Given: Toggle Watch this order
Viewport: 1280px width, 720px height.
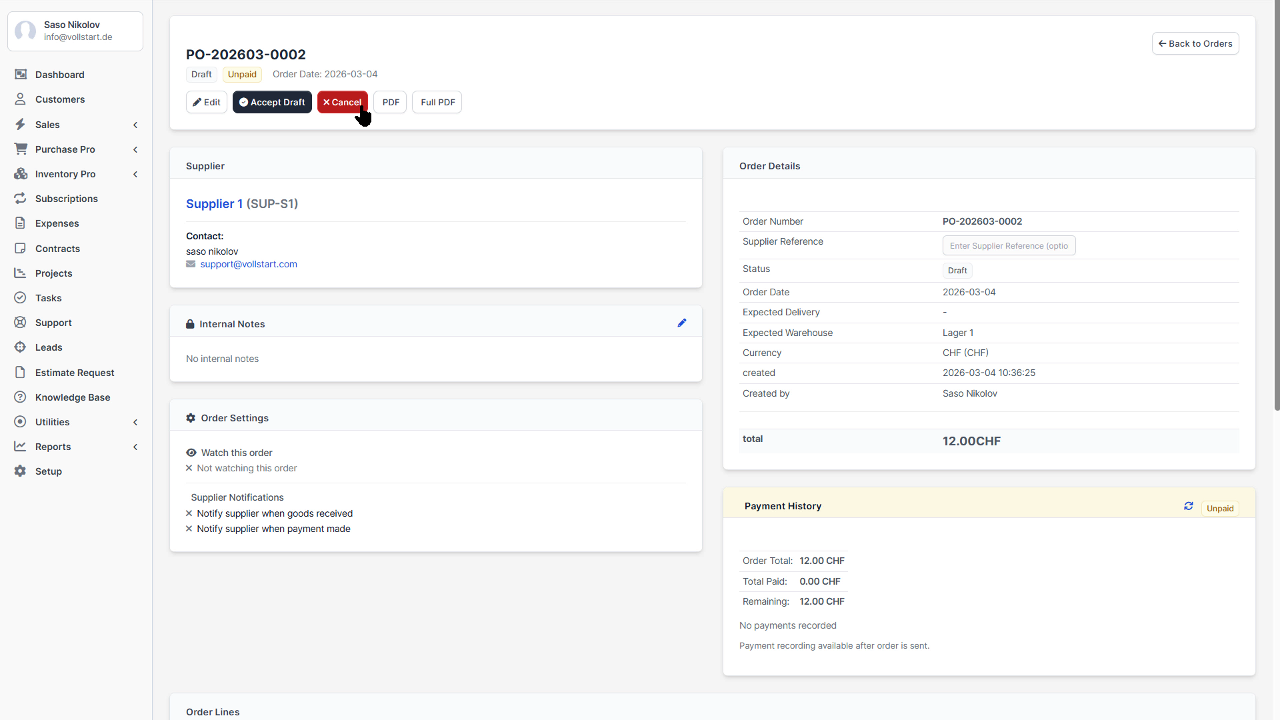Looking at the screenshot, I should pyautogui.click(x=229, y=453).
